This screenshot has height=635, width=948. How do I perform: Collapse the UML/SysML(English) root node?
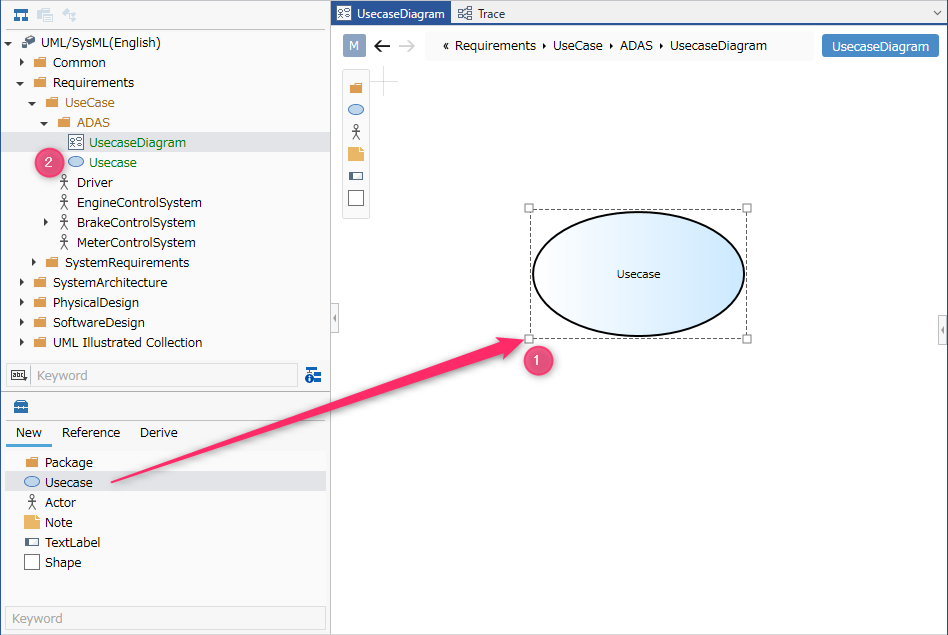[8, 43]
